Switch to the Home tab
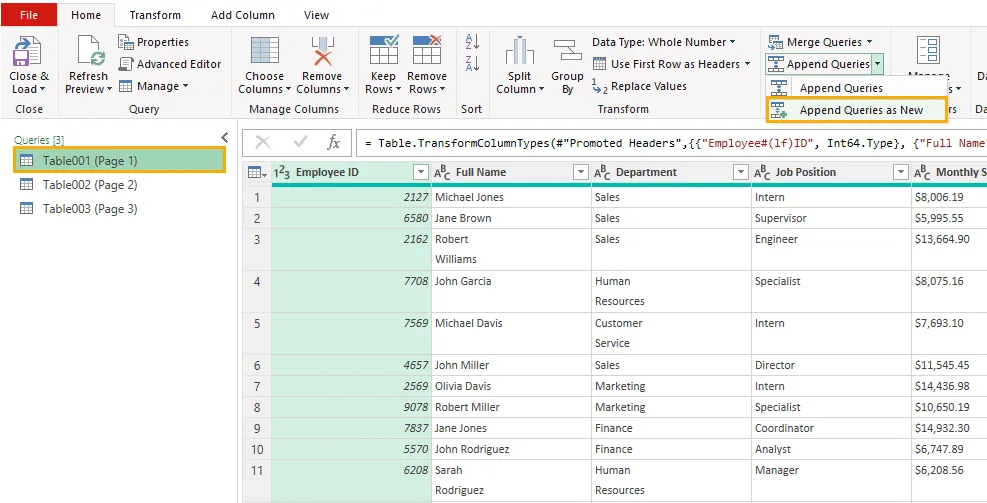This screenshot has width=987, height=503. click(86, 15)
